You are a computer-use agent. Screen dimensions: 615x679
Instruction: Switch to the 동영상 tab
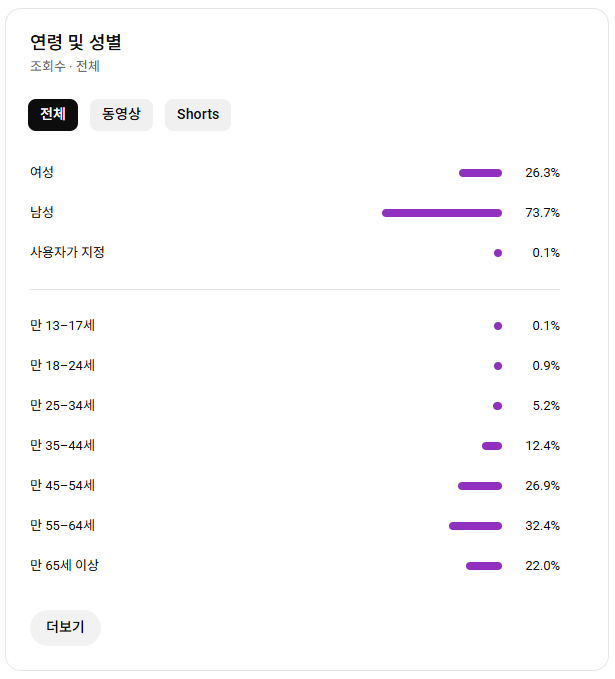(121, 115)
